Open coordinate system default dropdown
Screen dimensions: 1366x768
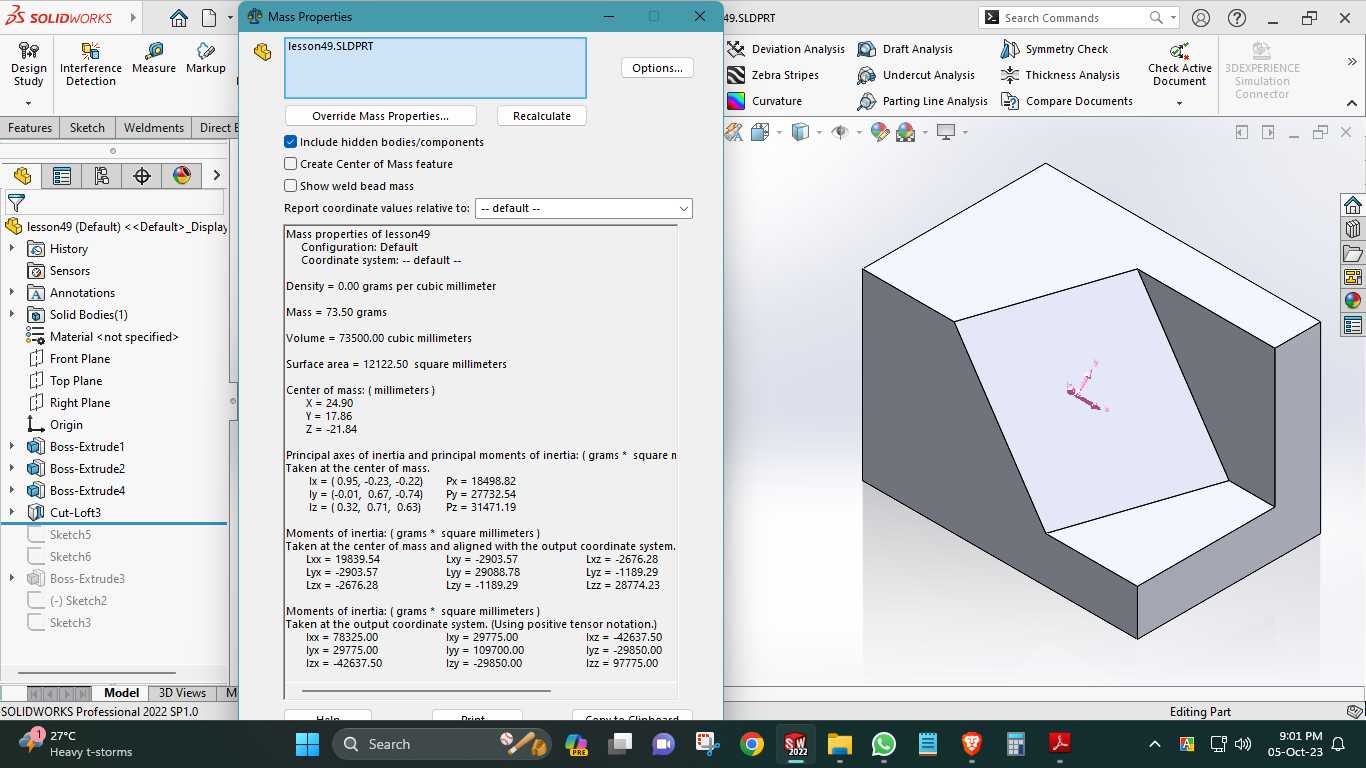(584, 208)
